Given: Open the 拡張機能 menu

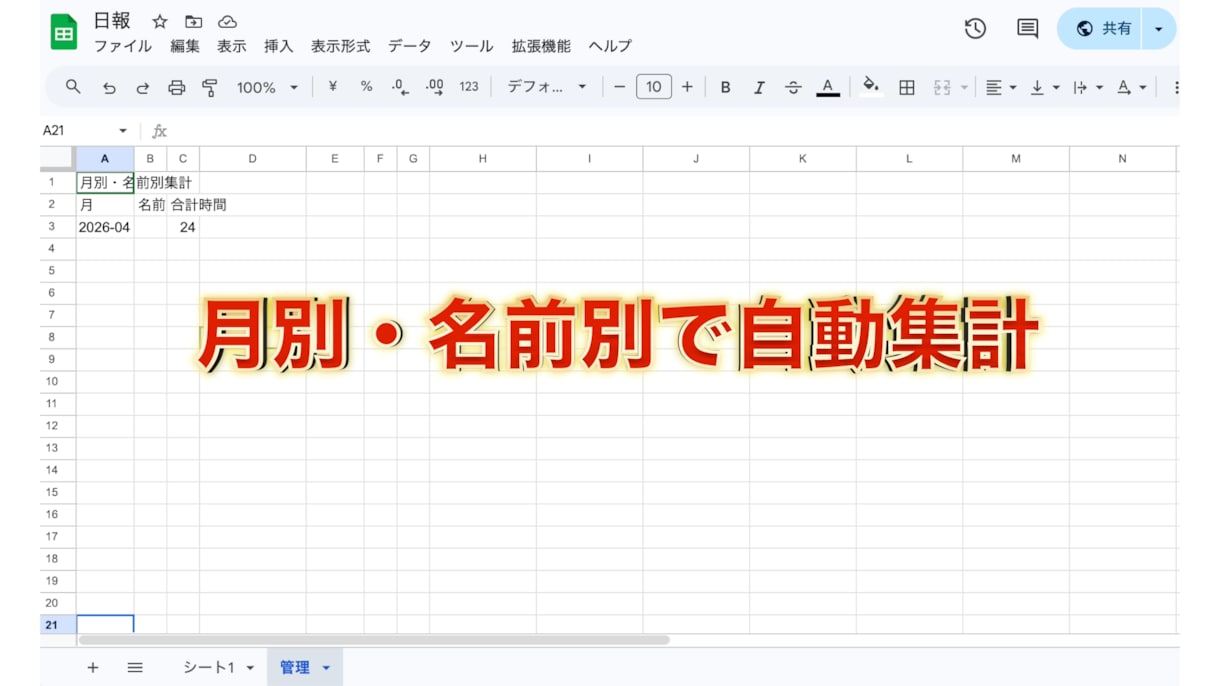Looking at the screenshot, I should pos(541,46).
